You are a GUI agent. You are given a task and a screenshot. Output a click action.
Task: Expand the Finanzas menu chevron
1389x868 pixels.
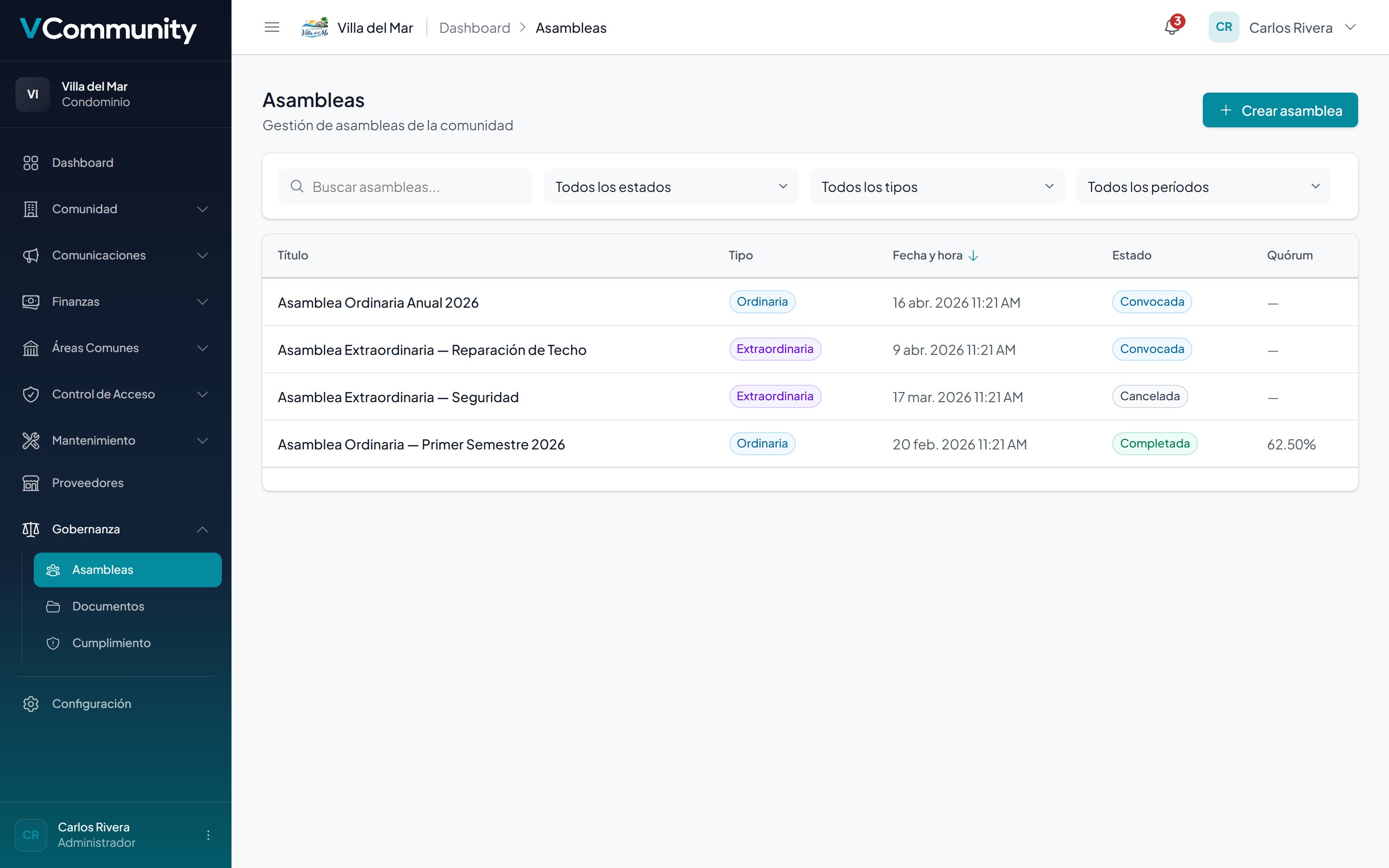(202, 301)
